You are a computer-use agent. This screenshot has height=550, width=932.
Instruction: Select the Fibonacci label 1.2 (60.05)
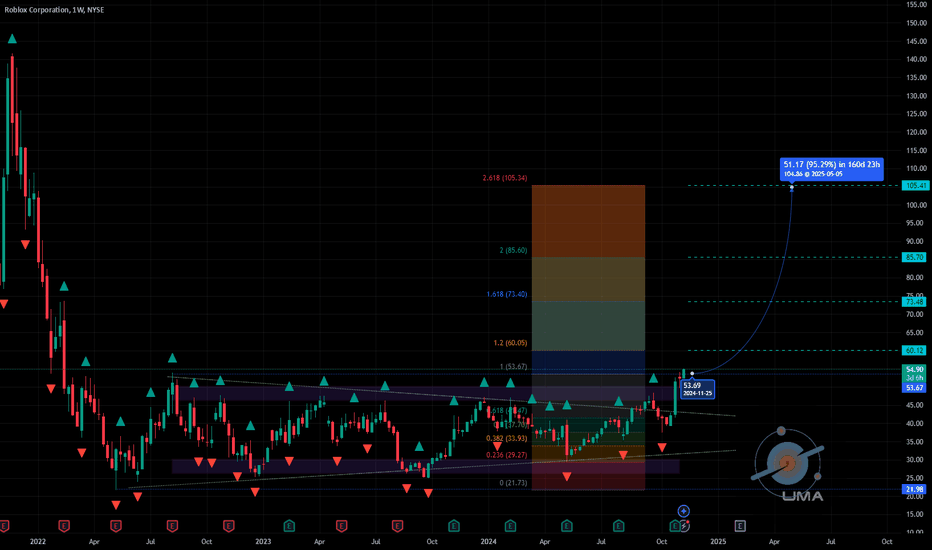point(510,342)
